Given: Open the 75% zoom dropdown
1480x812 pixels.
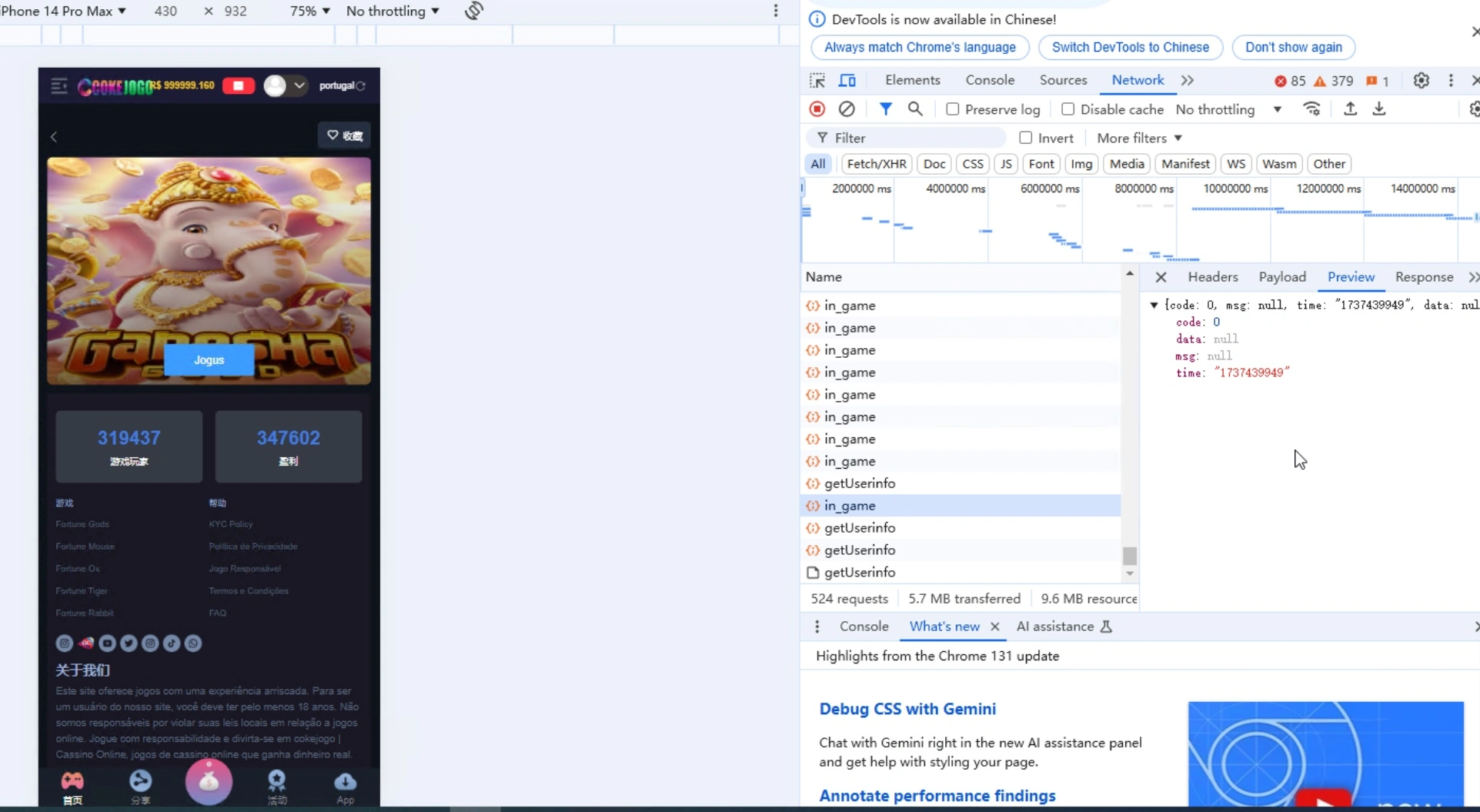Looking at the screenshot, I should tap(310, 11).
